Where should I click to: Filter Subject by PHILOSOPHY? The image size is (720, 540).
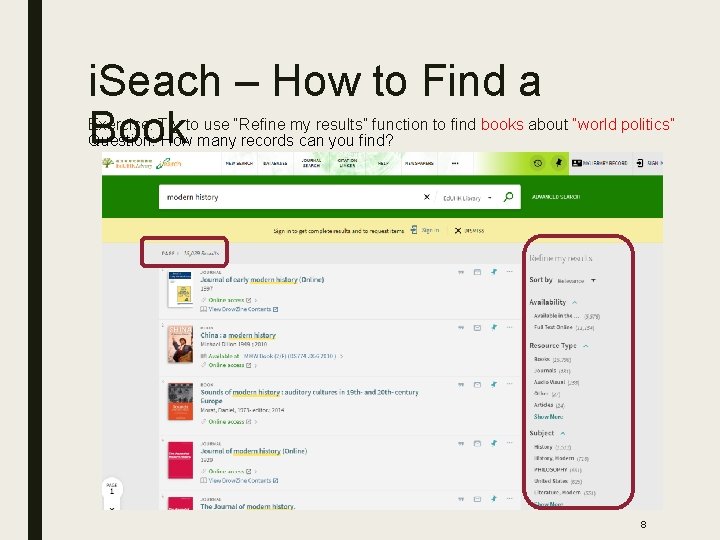[x=557, y=470]
